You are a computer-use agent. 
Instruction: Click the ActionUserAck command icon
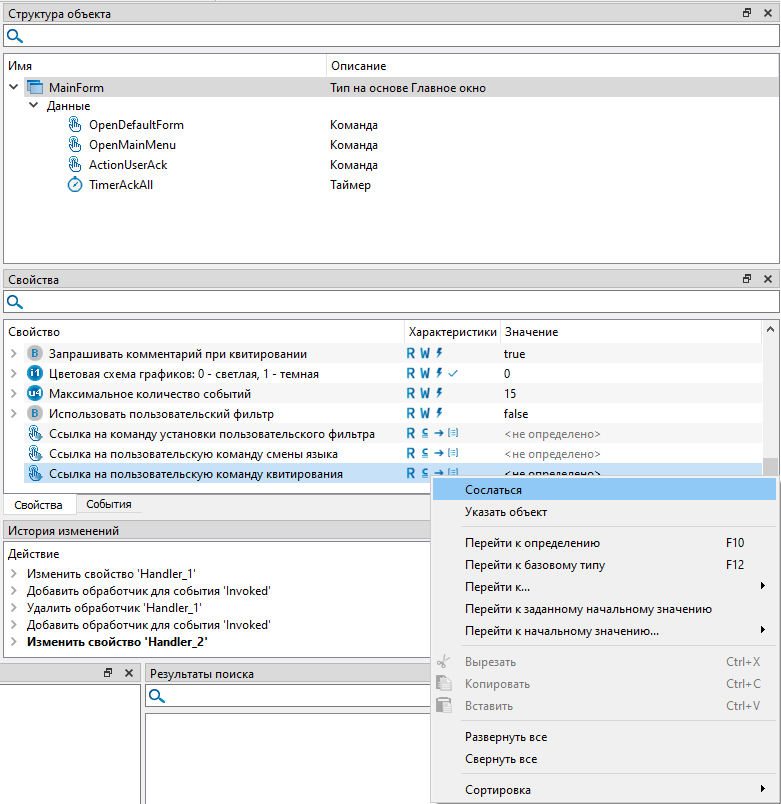(75, 165)
